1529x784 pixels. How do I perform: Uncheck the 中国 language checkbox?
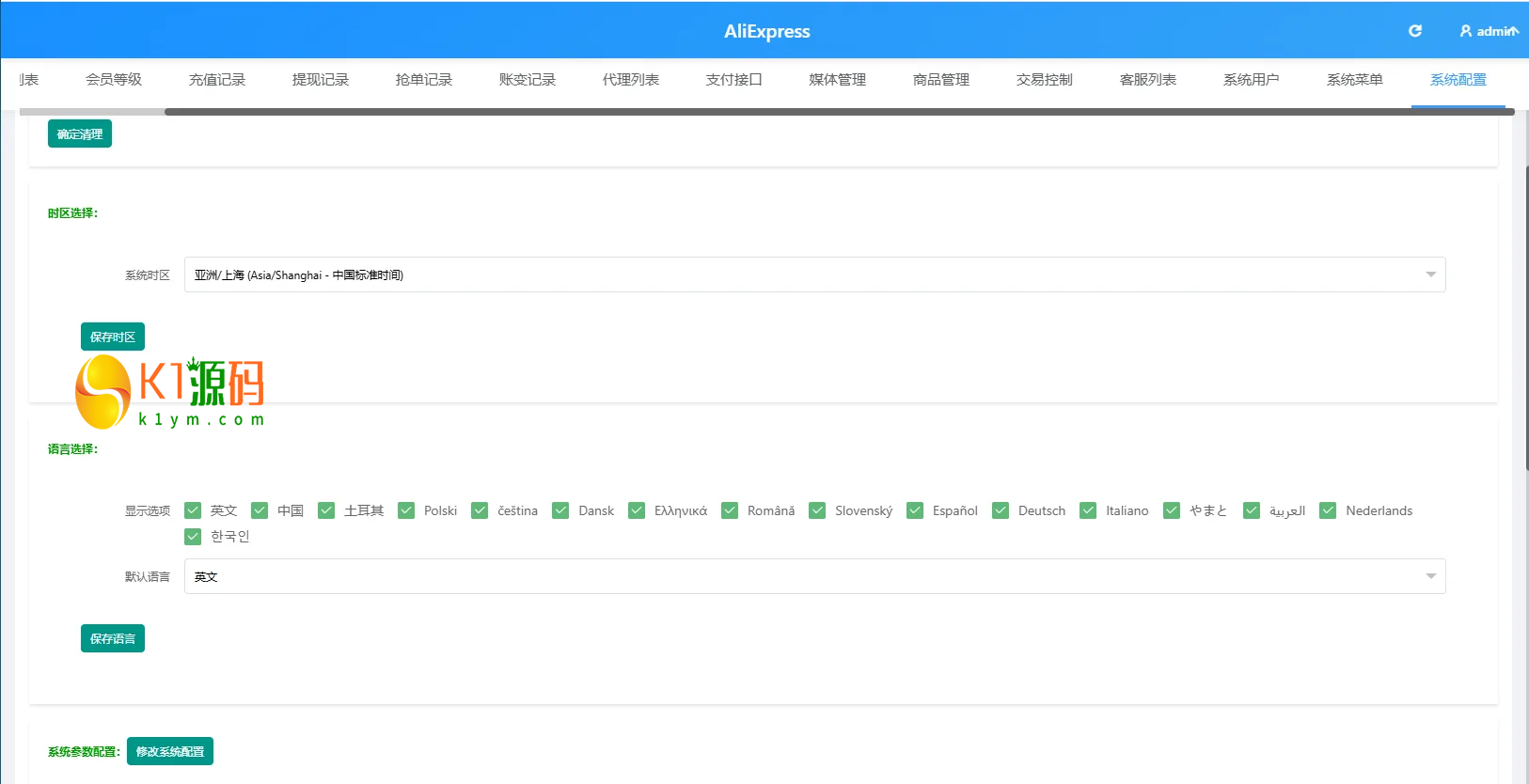260,510
